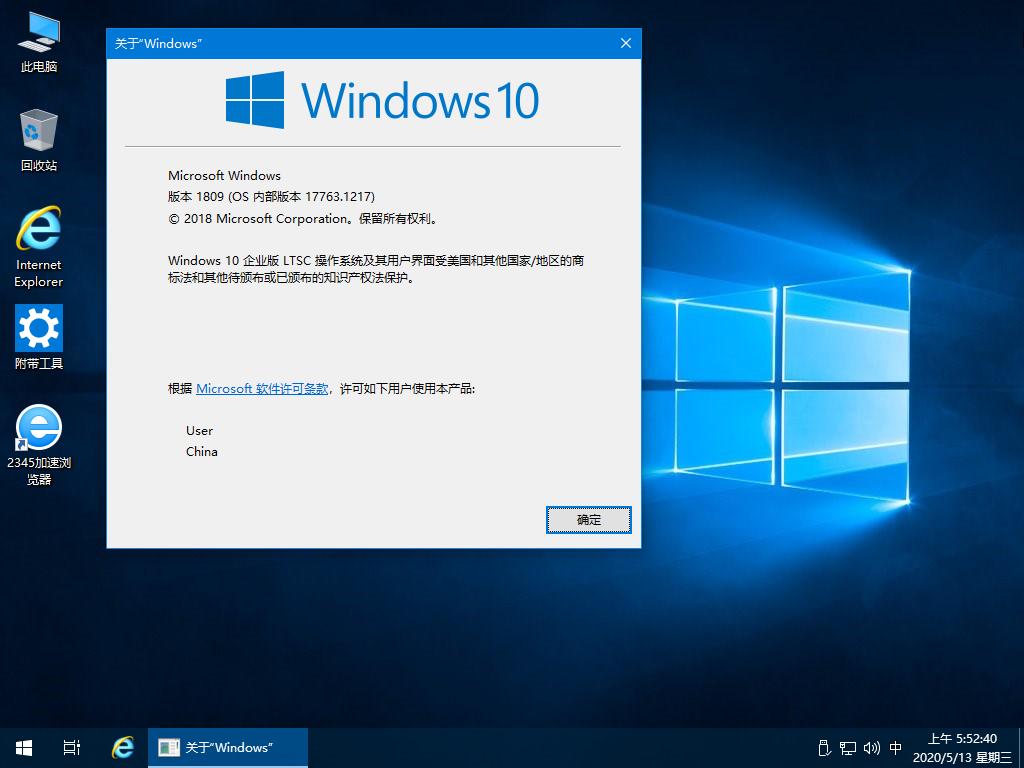Screen dimensions: 1024x768
Task: Switch input method via 中 indicator
Action: click(895, 748)
